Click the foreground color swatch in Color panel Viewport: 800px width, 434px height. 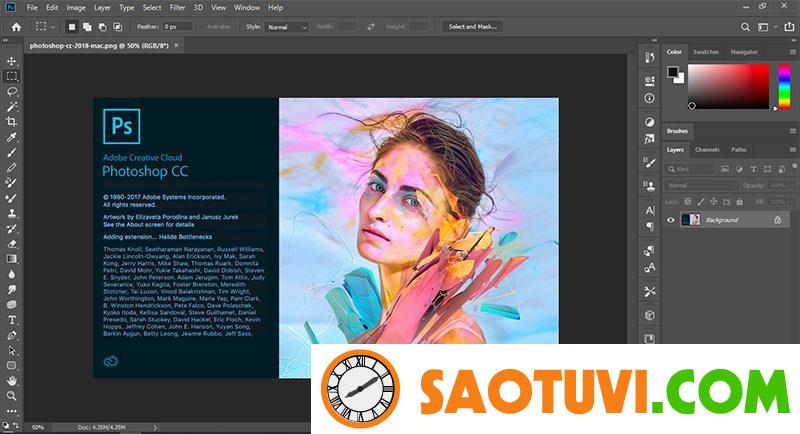(673, 72)
